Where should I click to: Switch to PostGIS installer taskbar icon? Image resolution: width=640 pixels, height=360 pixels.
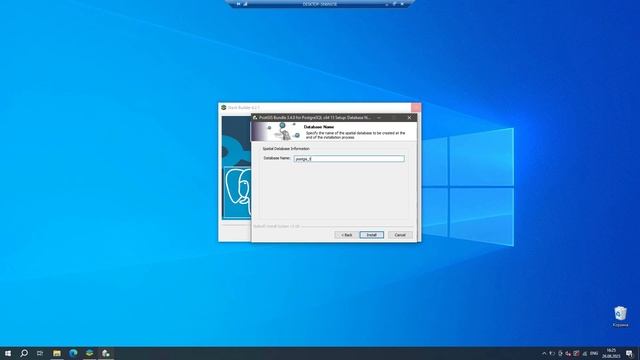tap(106, 353)
